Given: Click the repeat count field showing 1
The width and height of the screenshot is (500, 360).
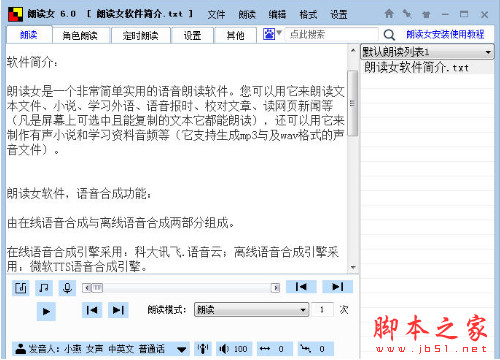Looking at the screenshot, I should 322,310.
